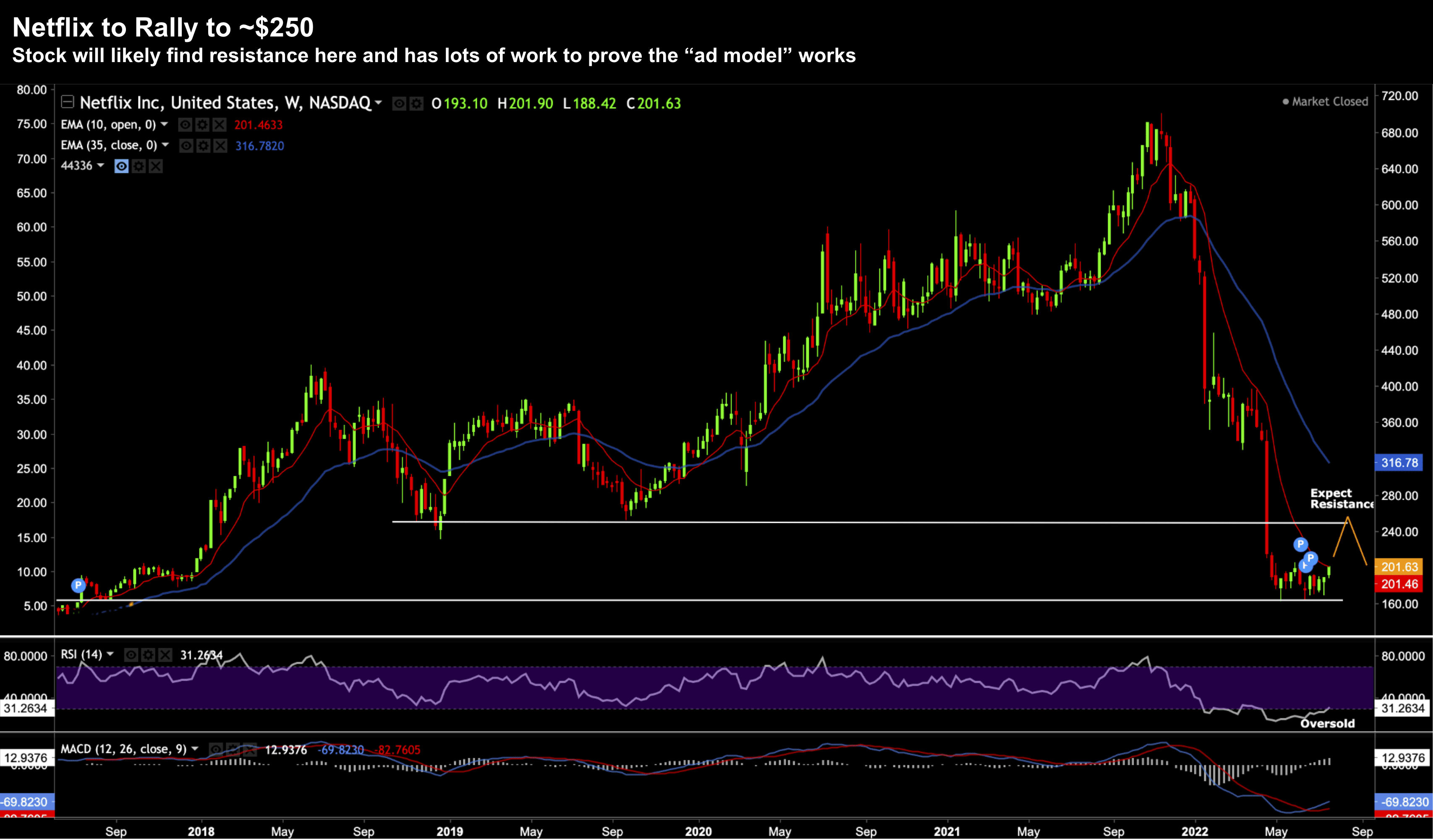
Task: Remove EMA (35, close, 0) with its X icon
Action: click(220, 146)
